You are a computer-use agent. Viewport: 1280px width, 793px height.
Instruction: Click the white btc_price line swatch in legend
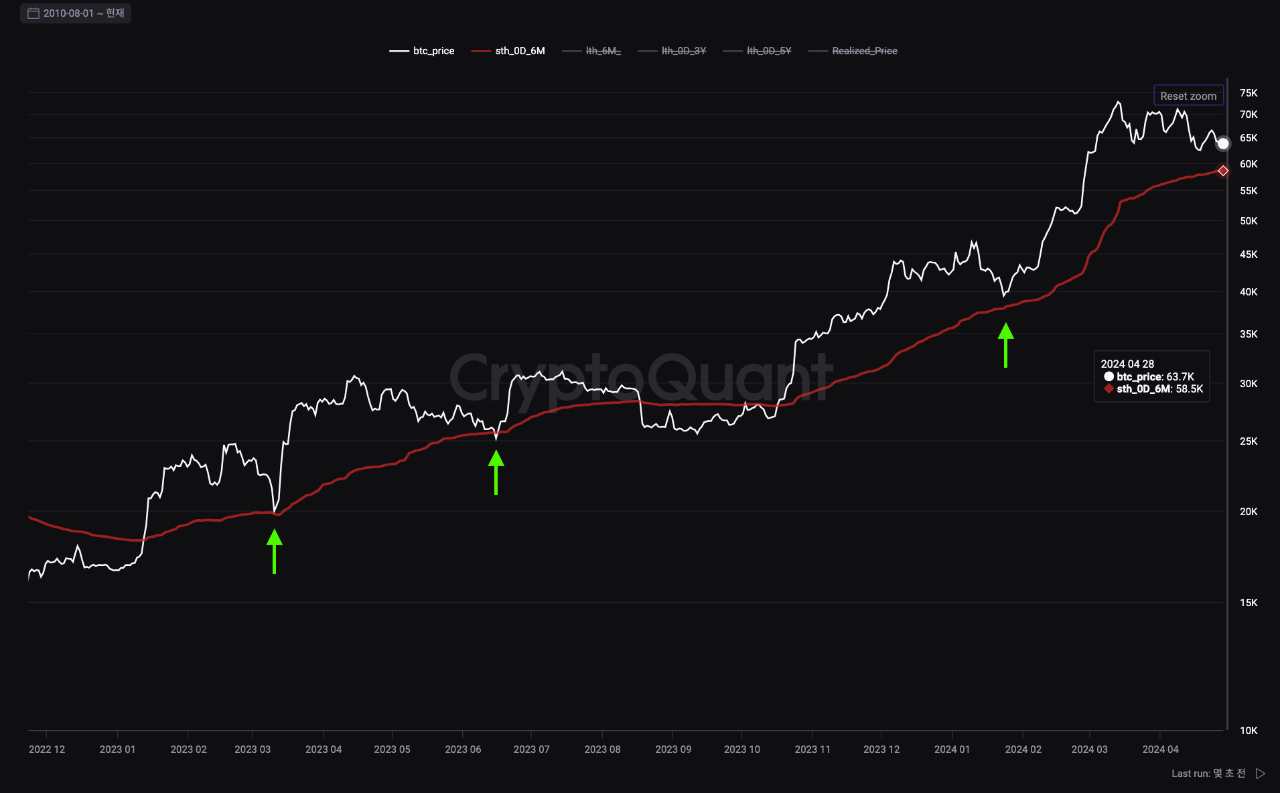(398, 50)
